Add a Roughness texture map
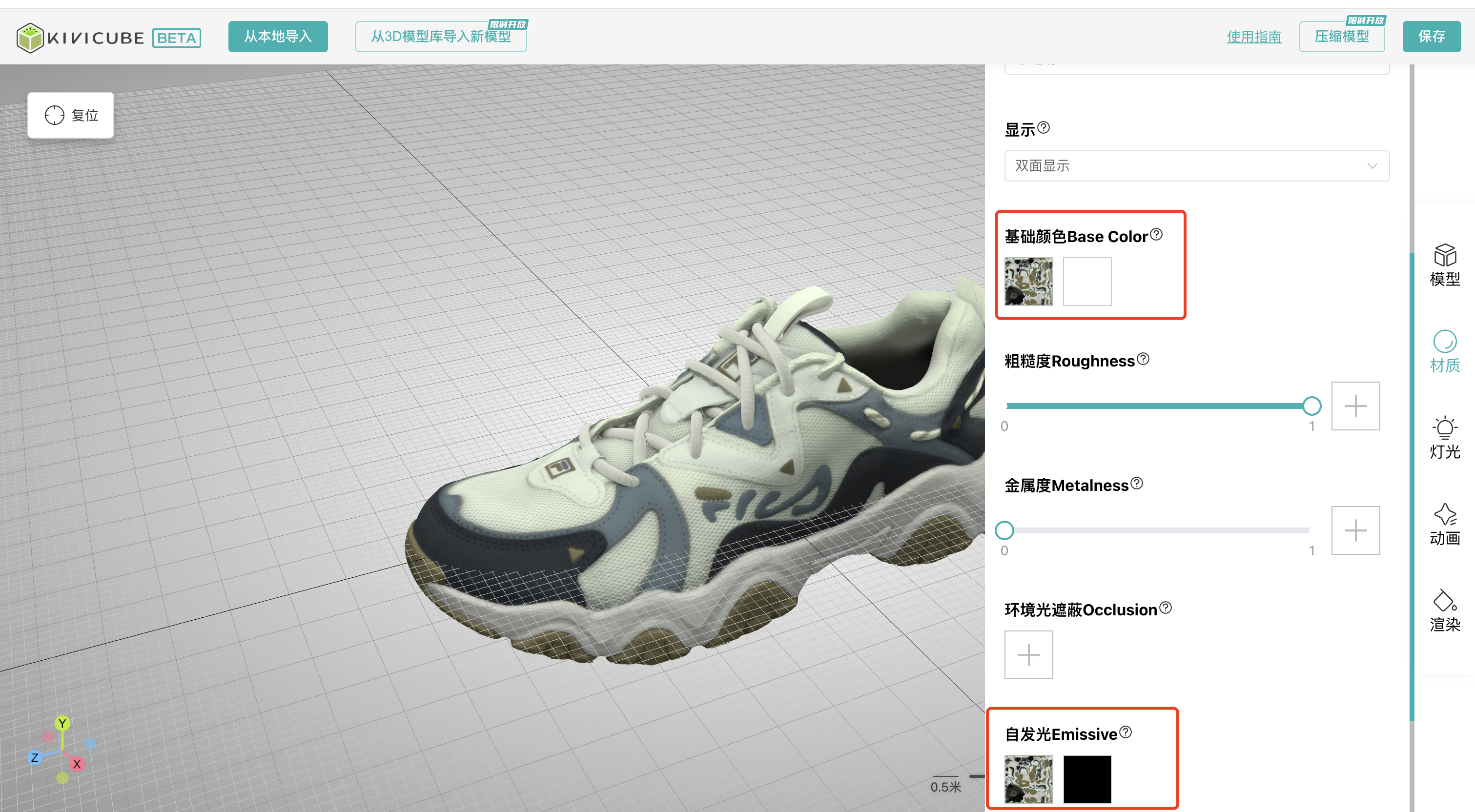The width and height of the screenshot is (1475, 812). (1355, 406)
